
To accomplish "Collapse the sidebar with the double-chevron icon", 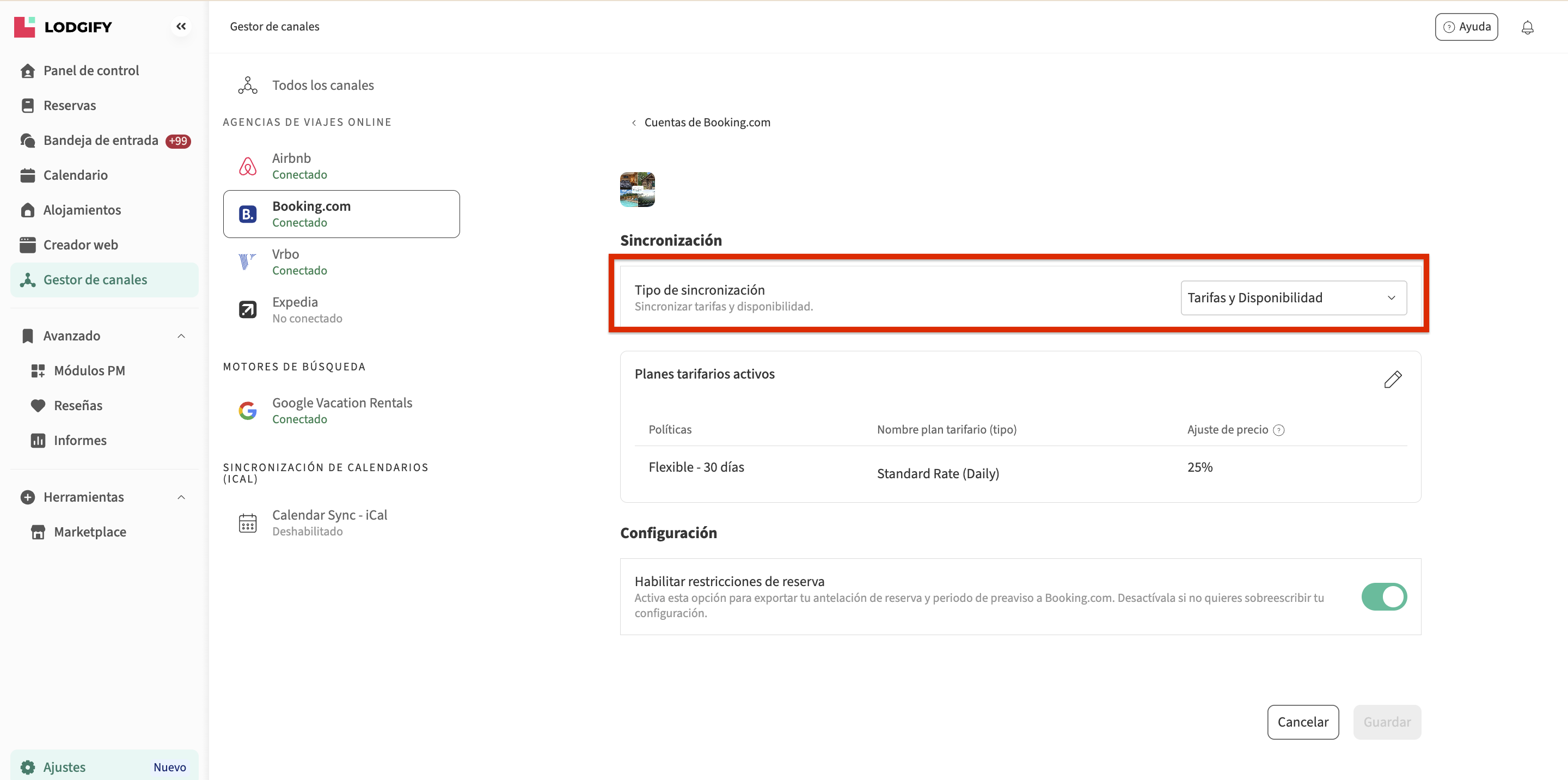I will 181,26.
